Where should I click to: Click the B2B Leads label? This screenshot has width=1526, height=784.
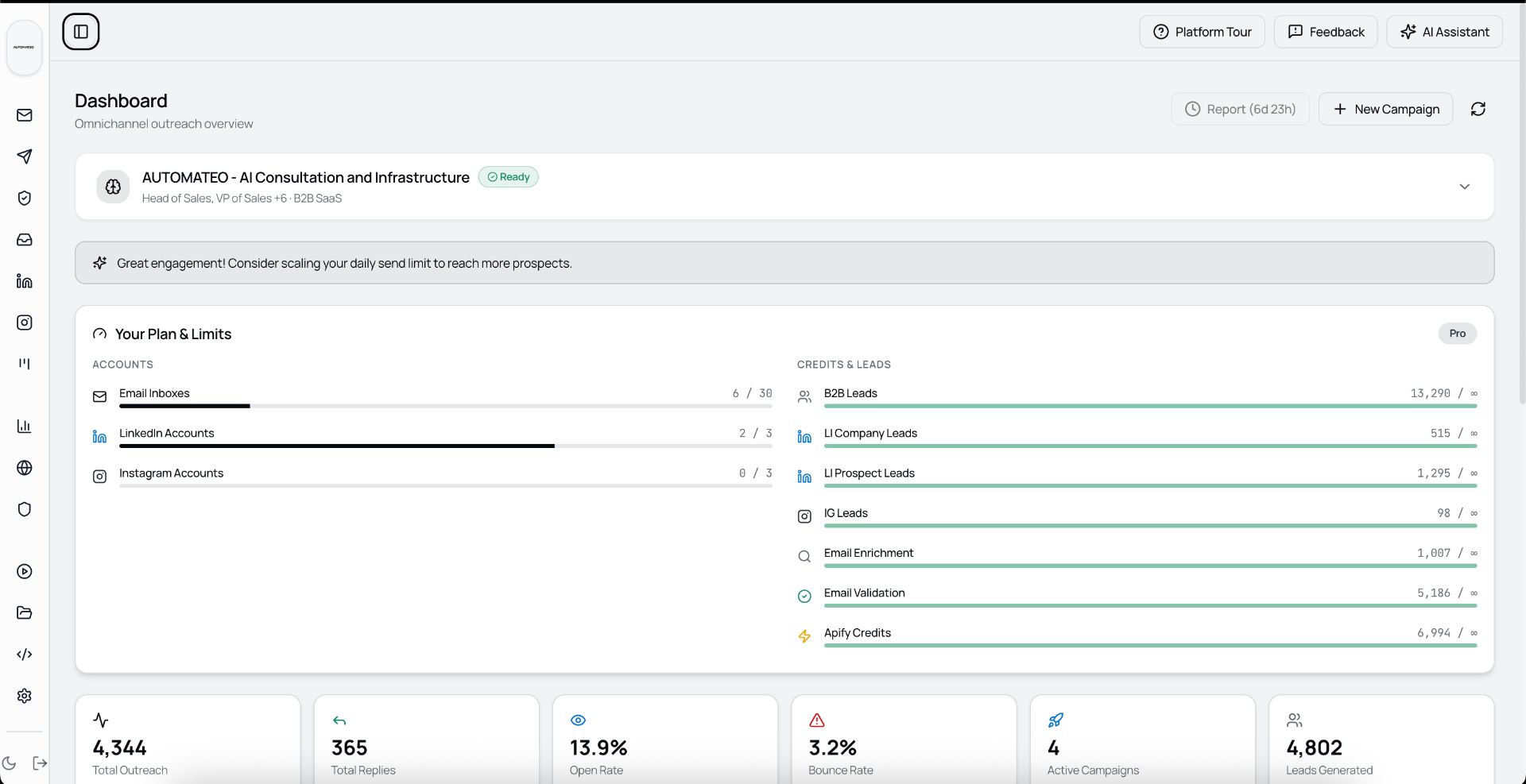pyautogui.click(x=850, y=393)
